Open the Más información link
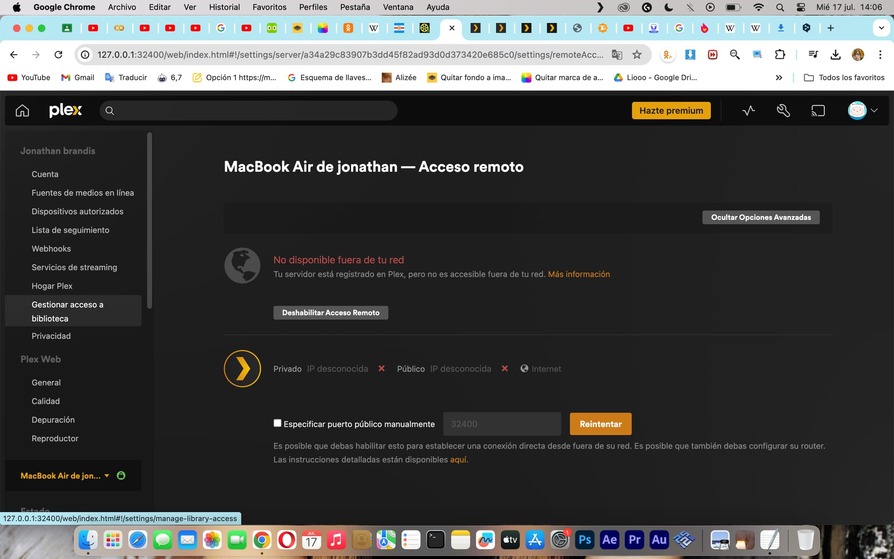Image resolution: width=894 pixels, height=559 pixels. pyautogui.click(x=579, y=274)
